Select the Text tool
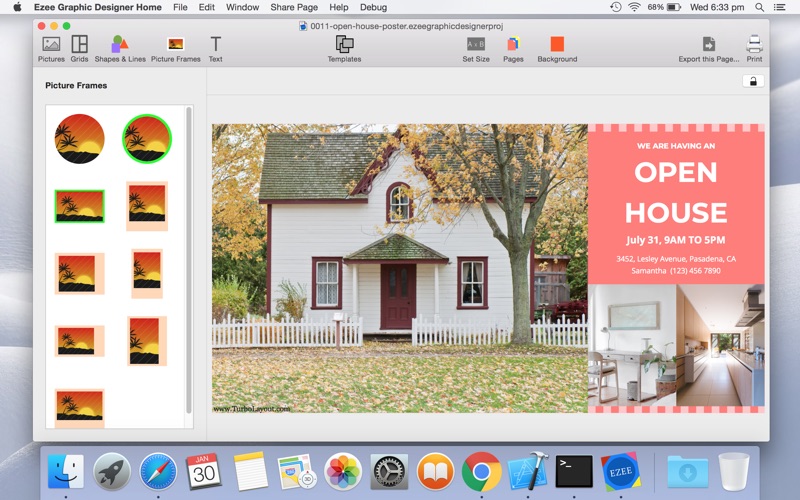 [x=215, y=49]
